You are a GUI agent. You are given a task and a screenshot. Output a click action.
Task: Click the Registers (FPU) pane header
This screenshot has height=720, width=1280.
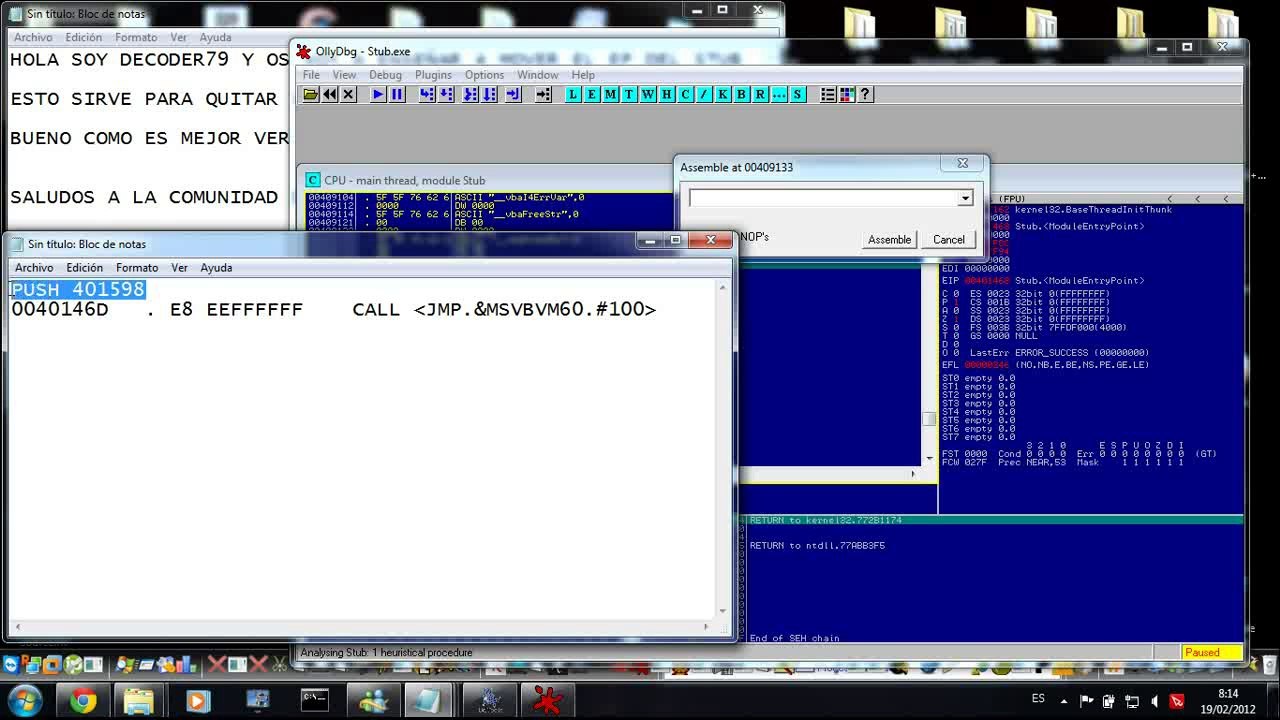[1093, 199]
